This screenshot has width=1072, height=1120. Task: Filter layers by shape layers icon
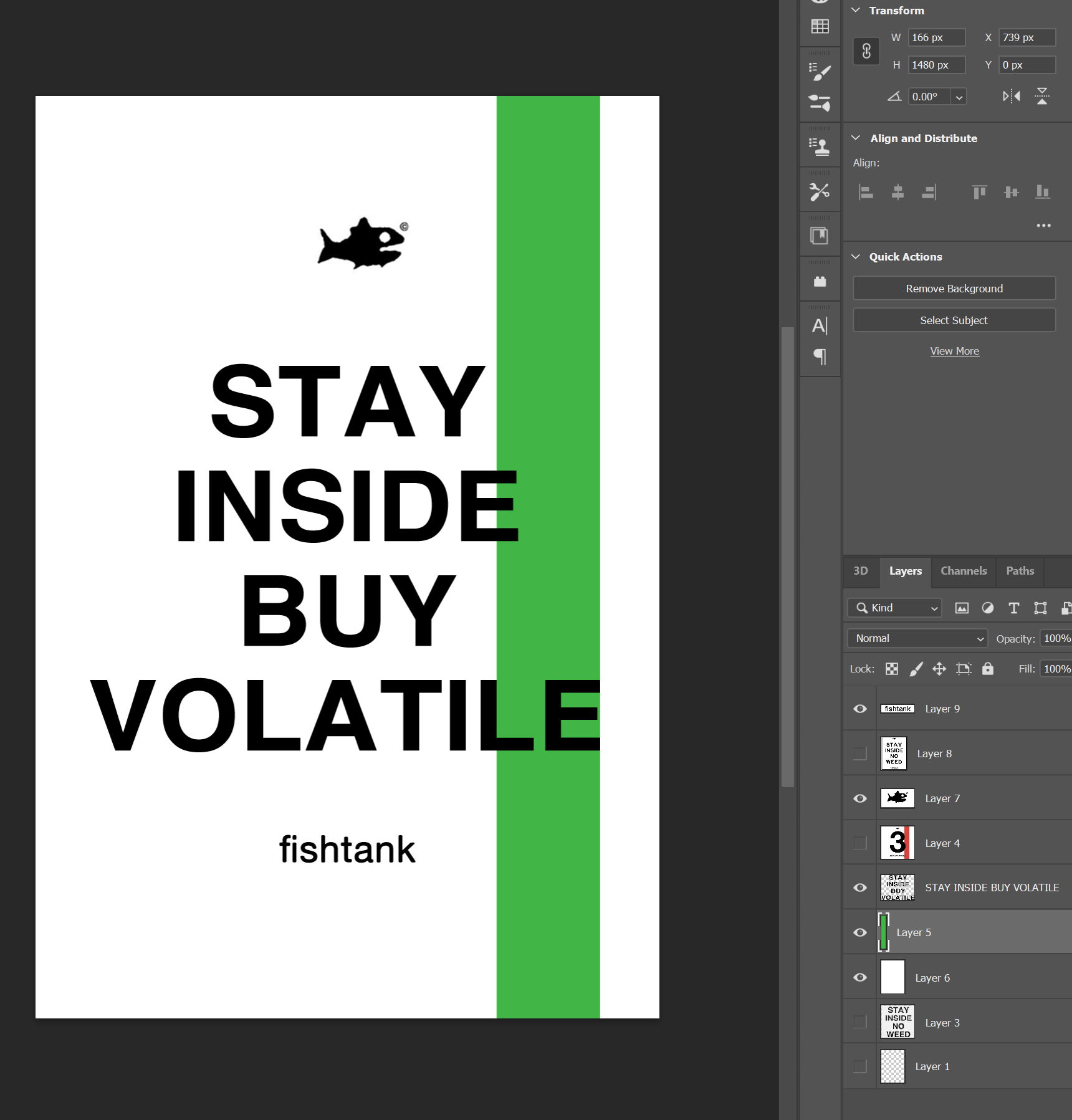point(1040,608)
